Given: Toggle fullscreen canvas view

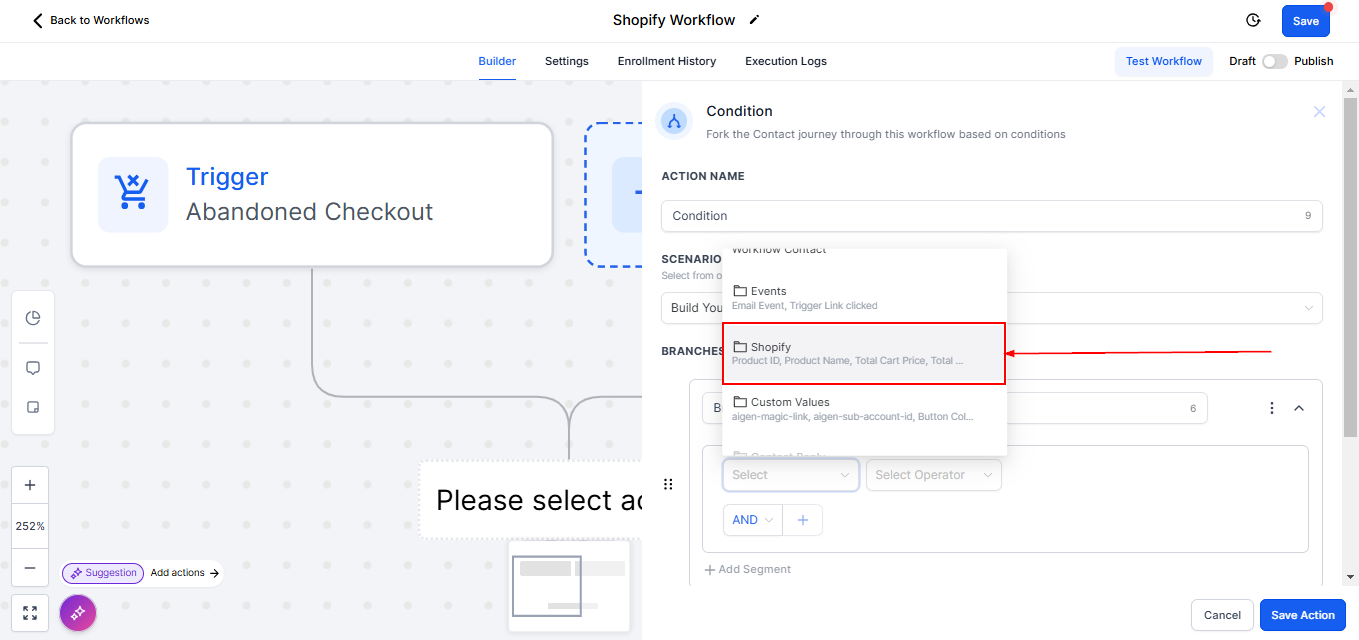Looking at the screenshot, I should tap(30, 613).
